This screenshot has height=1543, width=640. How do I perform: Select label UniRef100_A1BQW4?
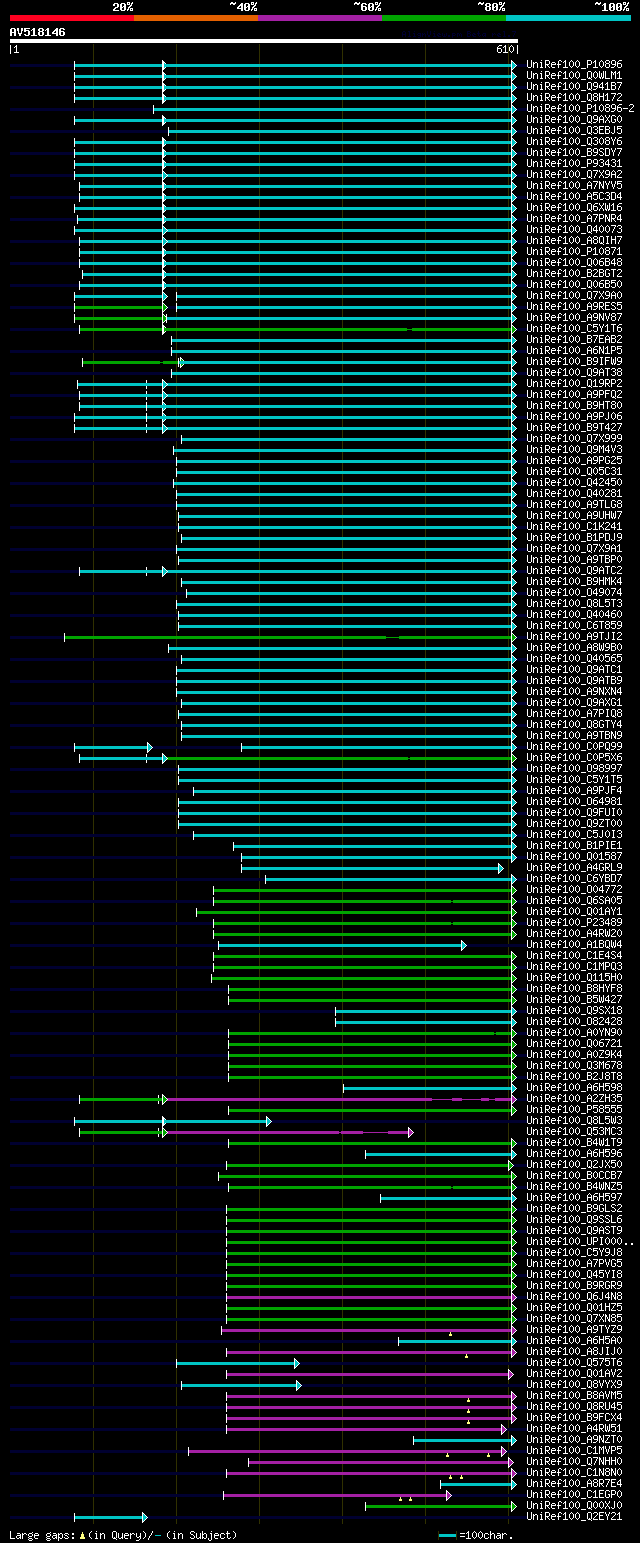[x=574, y=945]
